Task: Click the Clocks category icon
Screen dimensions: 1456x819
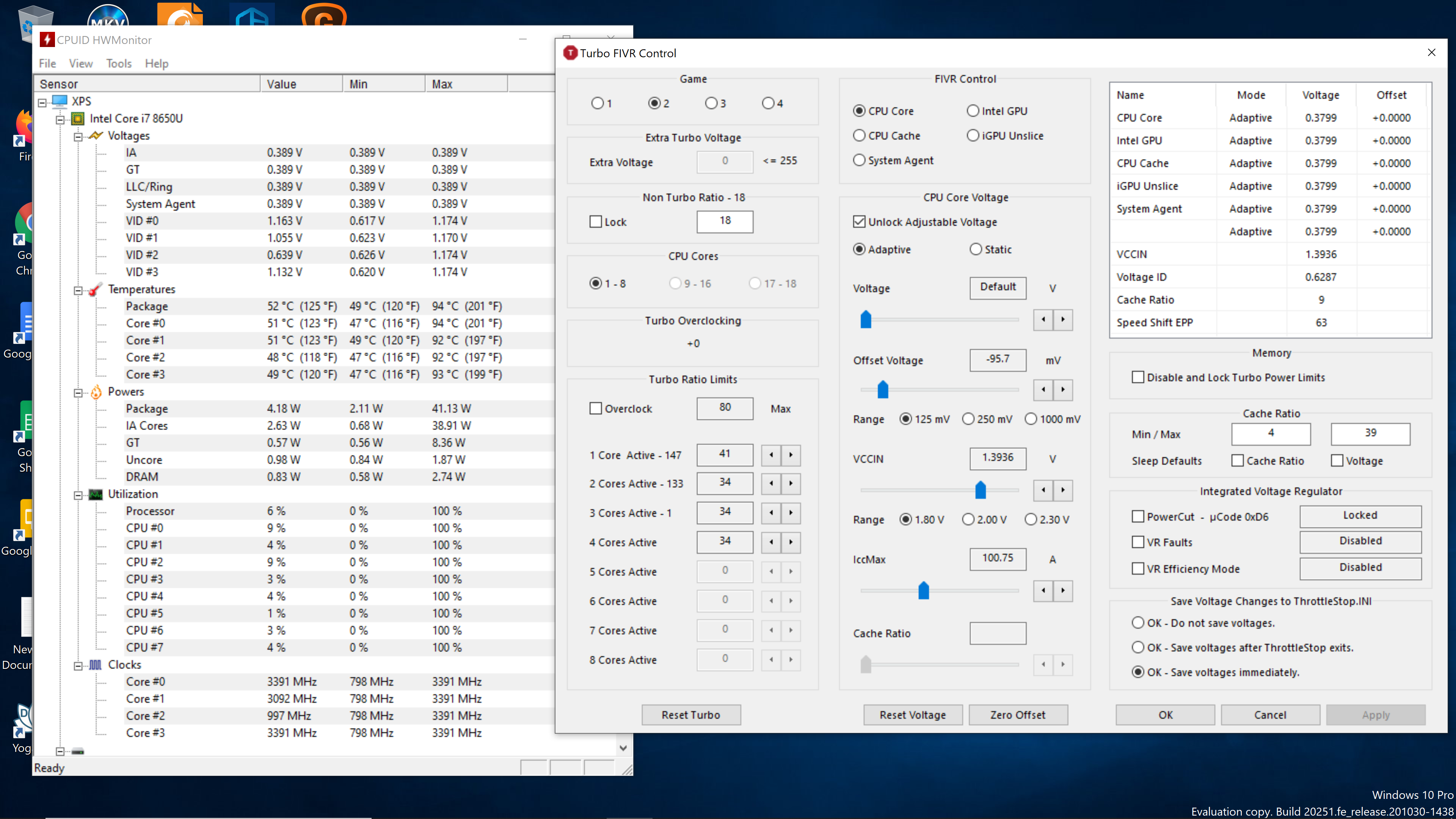Action: coord(96,665)
